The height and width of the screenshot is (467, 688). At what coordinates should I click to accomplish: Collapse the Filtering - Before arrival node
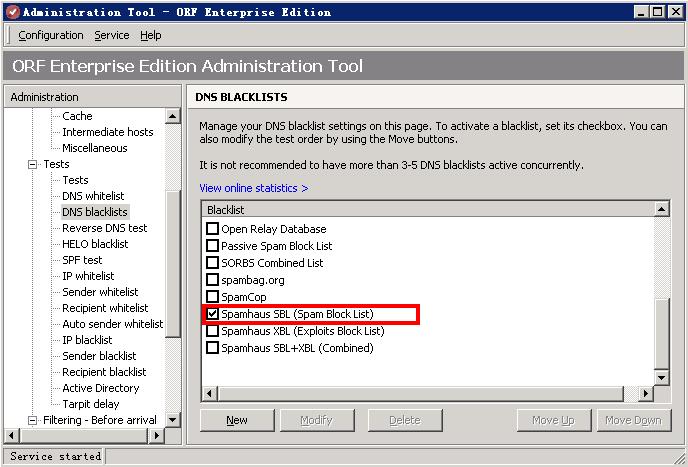pyautogui.click(x=32, y=420)
